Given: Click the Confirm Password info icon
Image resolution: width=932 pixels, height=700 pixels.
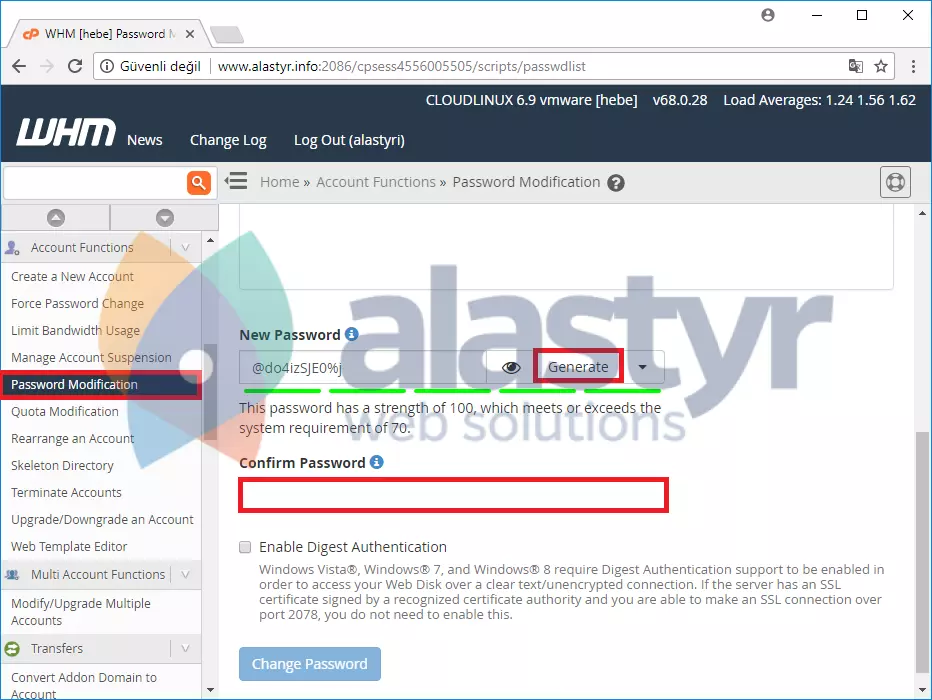Looking at the screenshot, I should [377, 462].
